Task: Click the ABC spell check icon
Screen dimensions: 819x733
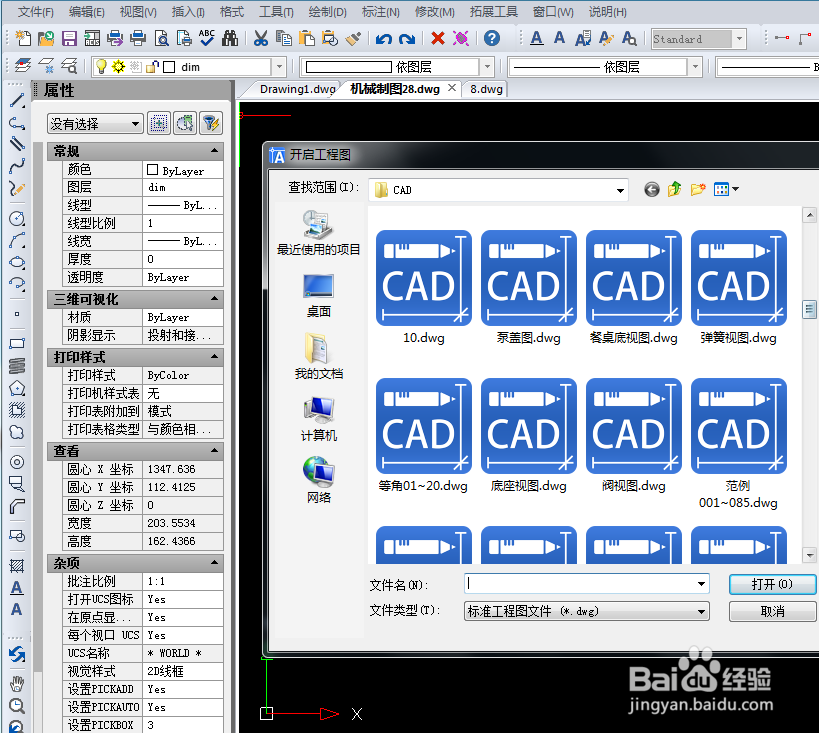Action: [x=207, y=38]
